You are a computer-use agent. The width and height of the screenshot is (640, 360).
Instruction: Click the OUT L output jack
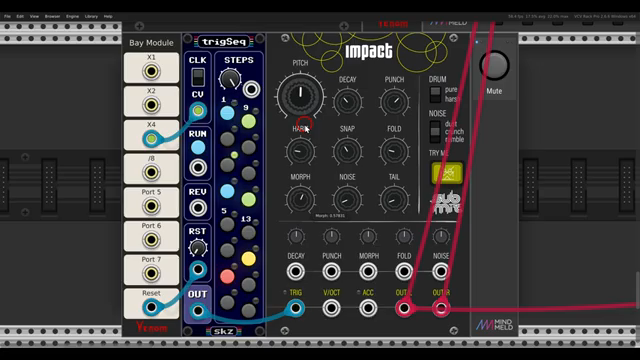coord(404,308)
